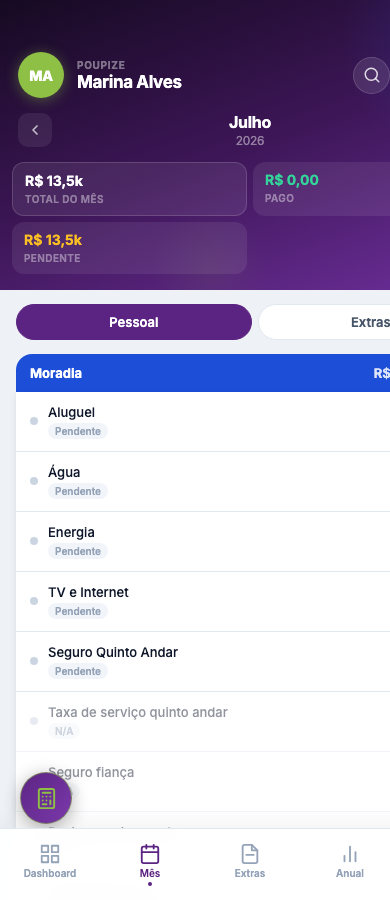The image size is (390, 900).
Task: Toggle status dot for Aluguel
Action: point(34,421)
